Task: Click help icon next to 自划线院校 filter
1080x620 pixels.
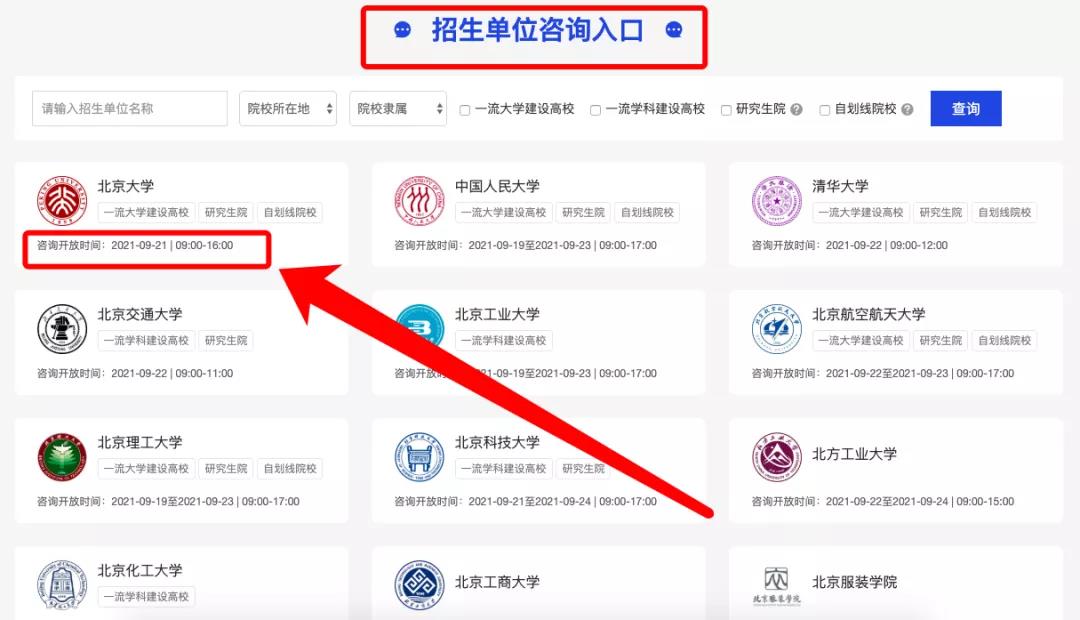Action: [x=907, y=110]
